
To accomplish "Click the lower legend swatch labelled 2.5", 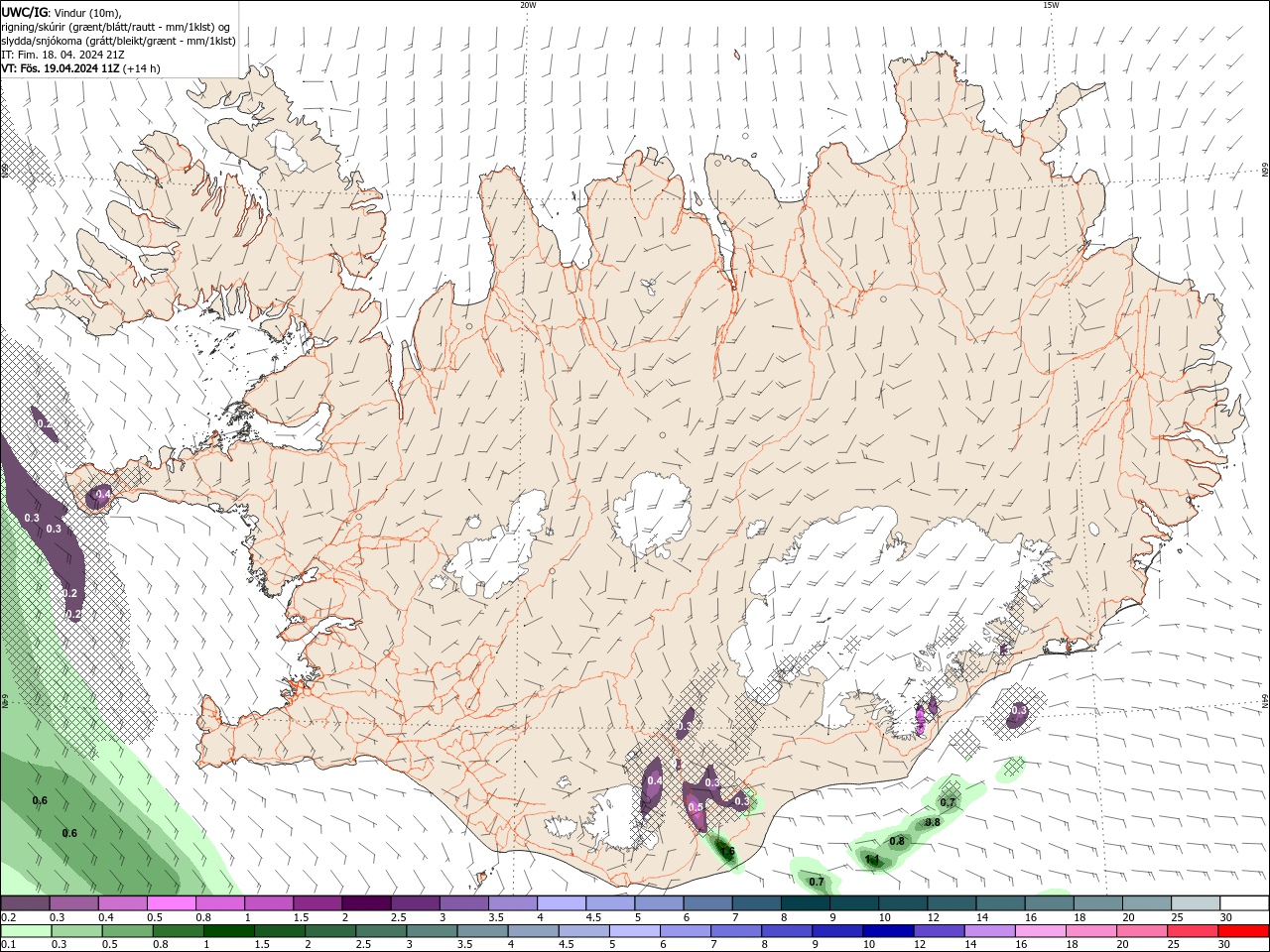I will (381, 931).
